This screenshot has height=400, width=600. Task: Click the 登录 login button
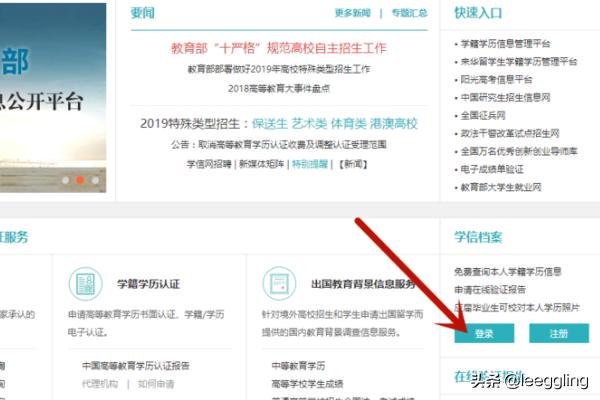[484, 333]
